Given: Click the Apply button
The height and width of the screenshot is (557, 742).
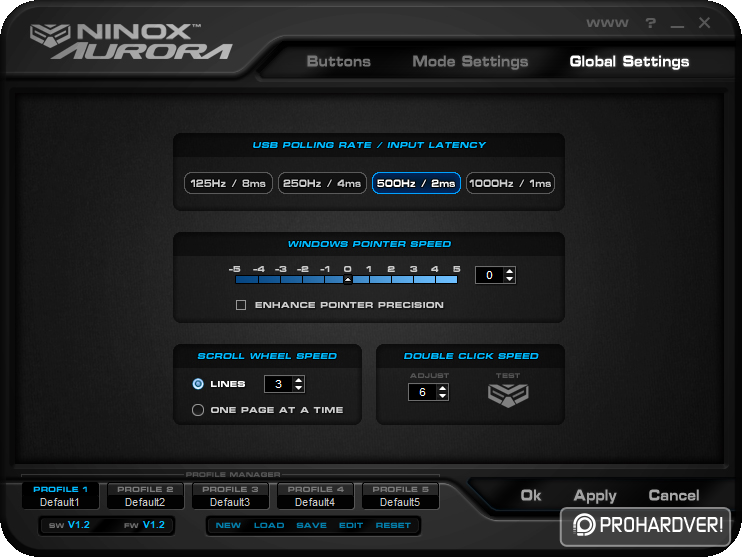Looking at the screenshot, I should click(595, 496).
